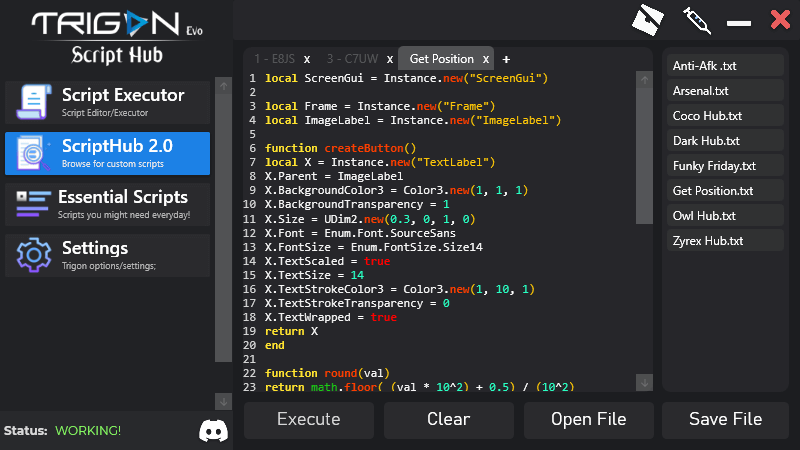This screenshot has height=450, width=800.
Task: Close the 1 - E8JS tab
Action: point(307,59)
